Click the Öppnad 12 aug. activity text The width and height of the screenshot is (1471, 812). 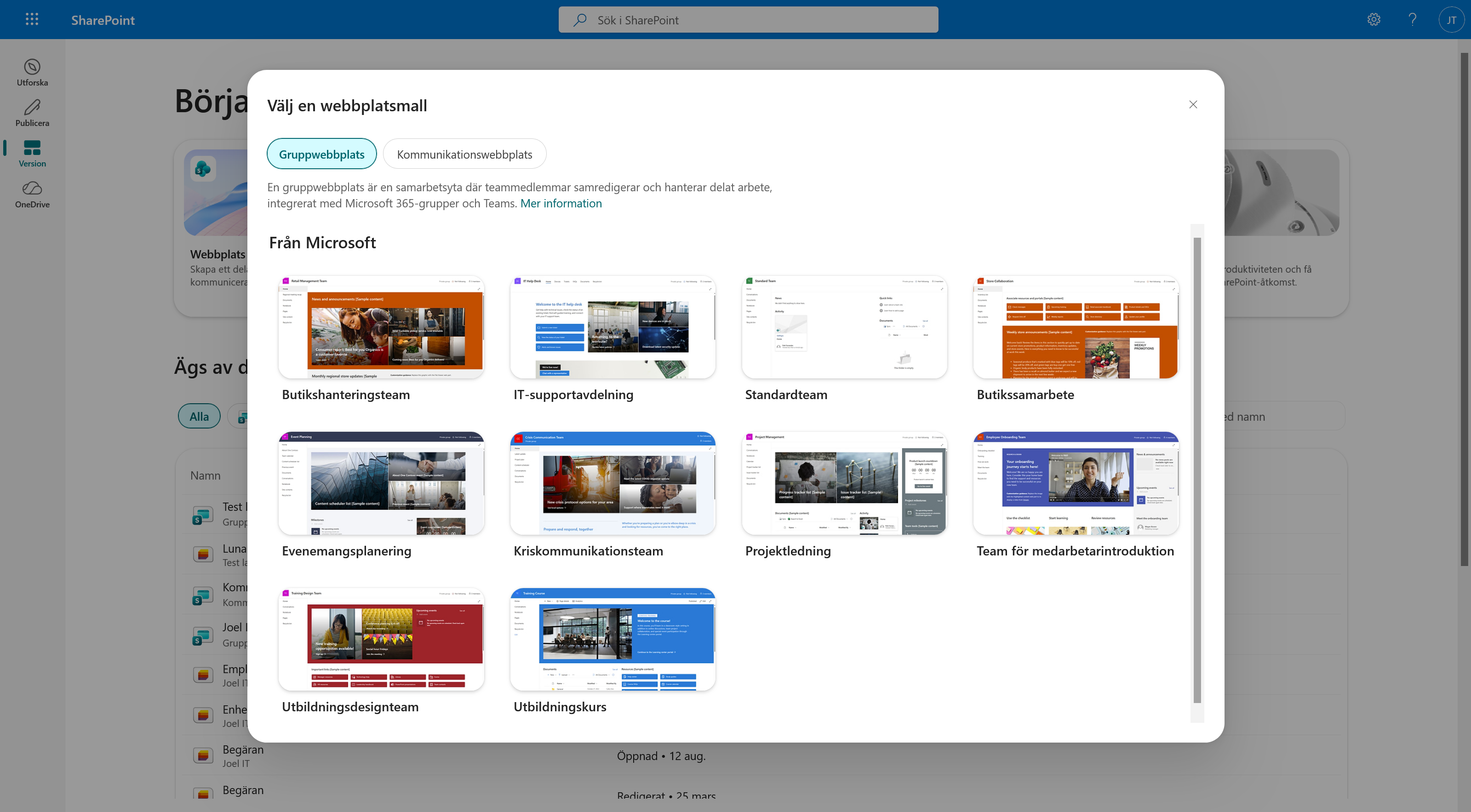(661, 755)
